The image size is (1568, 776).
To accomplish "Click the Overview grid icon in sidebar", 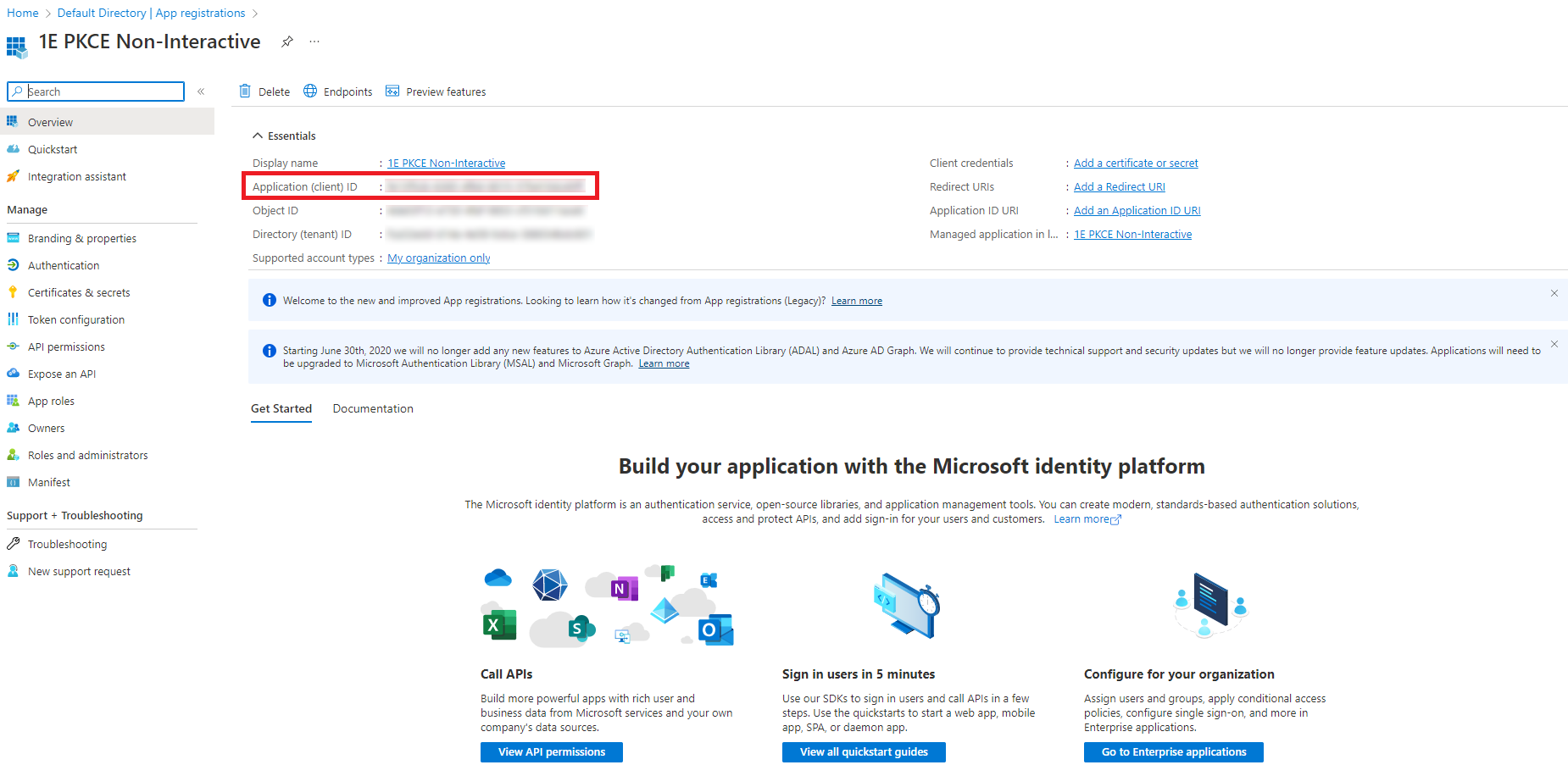I will [x=13, y=121].
